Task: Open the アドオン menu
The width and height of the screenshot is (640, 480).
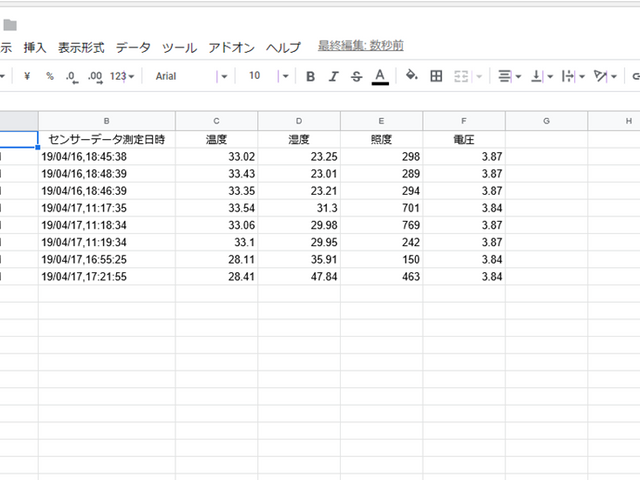Action: click(231, 48)
